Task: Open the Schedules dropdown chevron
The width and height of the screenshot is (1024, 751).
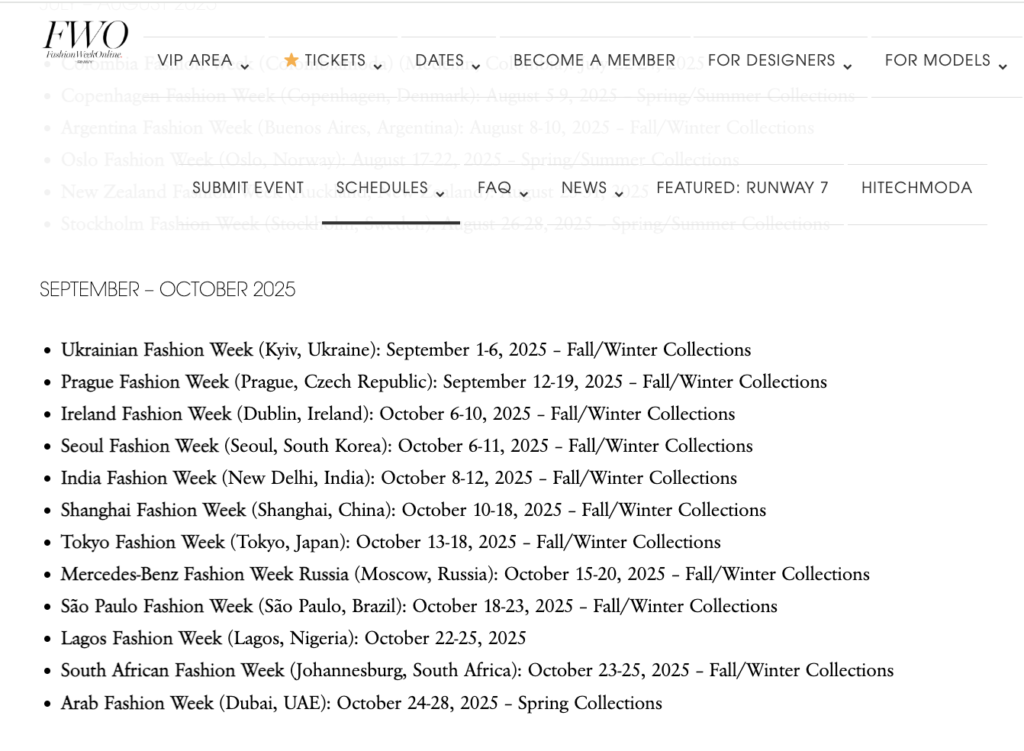Action: pyautogui.click(x=440, y=194)
